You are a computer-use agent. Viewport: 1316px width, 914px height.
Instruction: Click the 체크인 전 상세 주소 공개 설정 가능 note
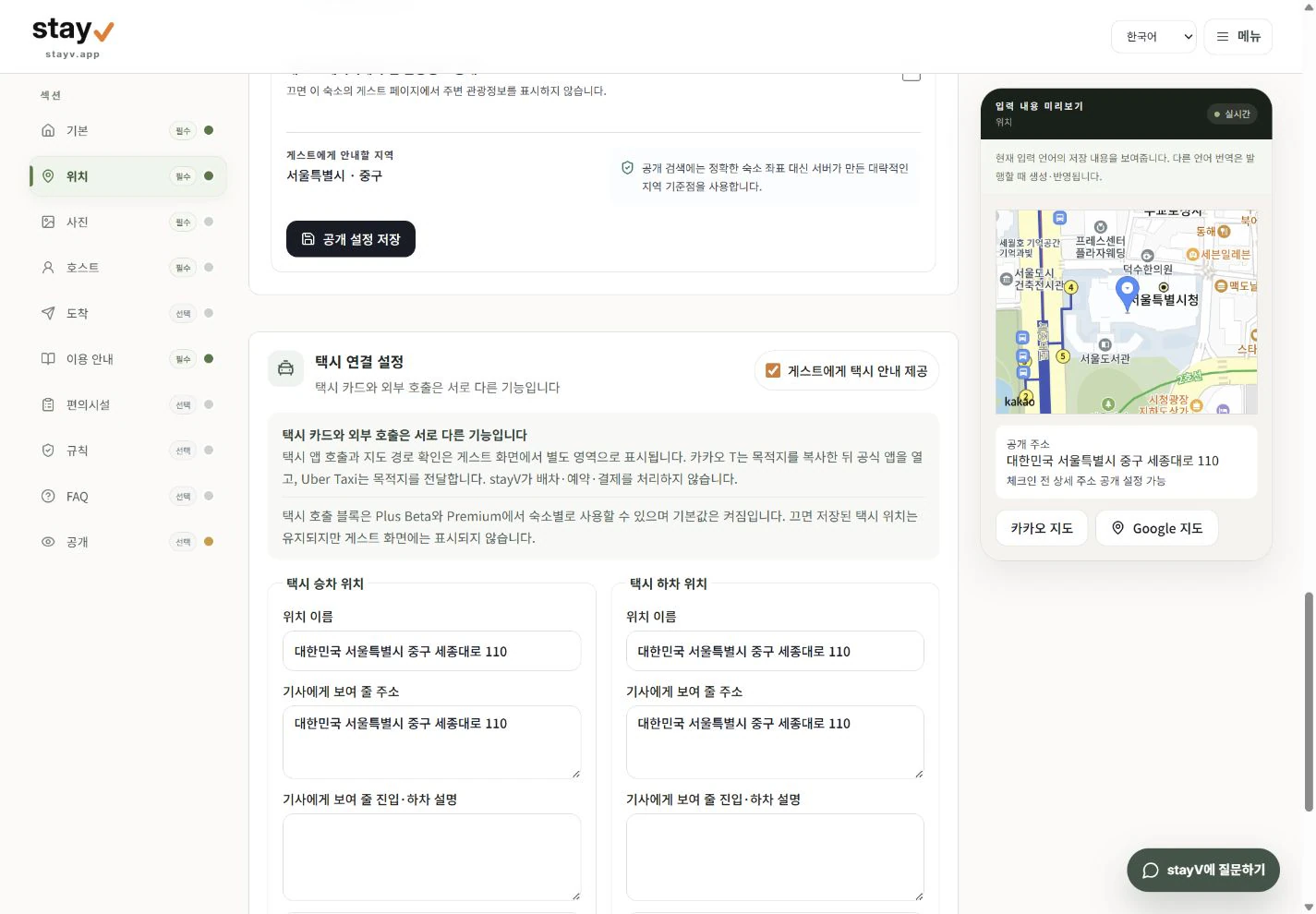(x=1086, y=481)
